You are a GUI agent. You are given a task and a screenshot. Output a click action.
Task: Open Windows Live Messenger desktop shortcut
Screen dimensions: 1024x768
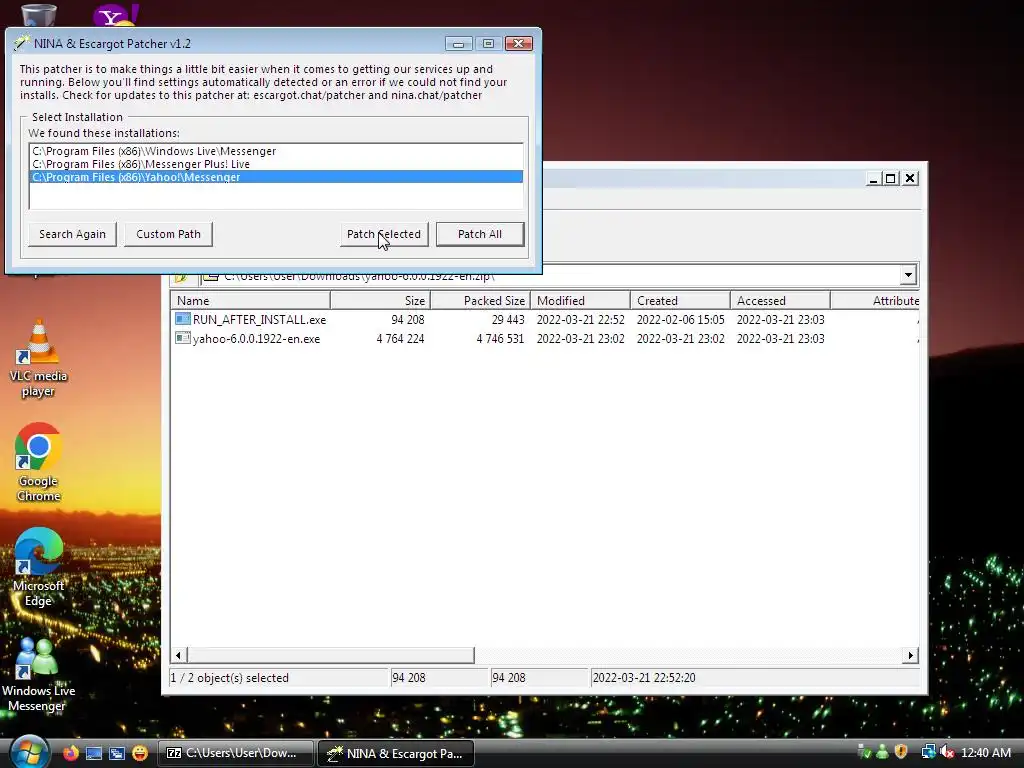click(x=38, y=674)
